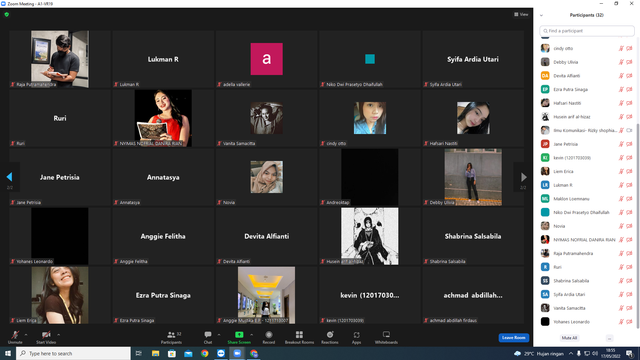Select NYIMAS NOFRIAL DANIRA RIAN's video tile
Image resolution: width=640 pixels, height=360 pixels.
[163, 118]
